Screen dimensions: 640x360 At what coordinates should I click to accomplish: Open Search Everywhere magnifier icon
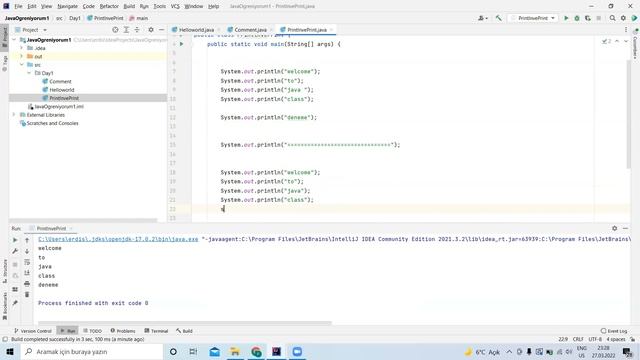point(612,18)
